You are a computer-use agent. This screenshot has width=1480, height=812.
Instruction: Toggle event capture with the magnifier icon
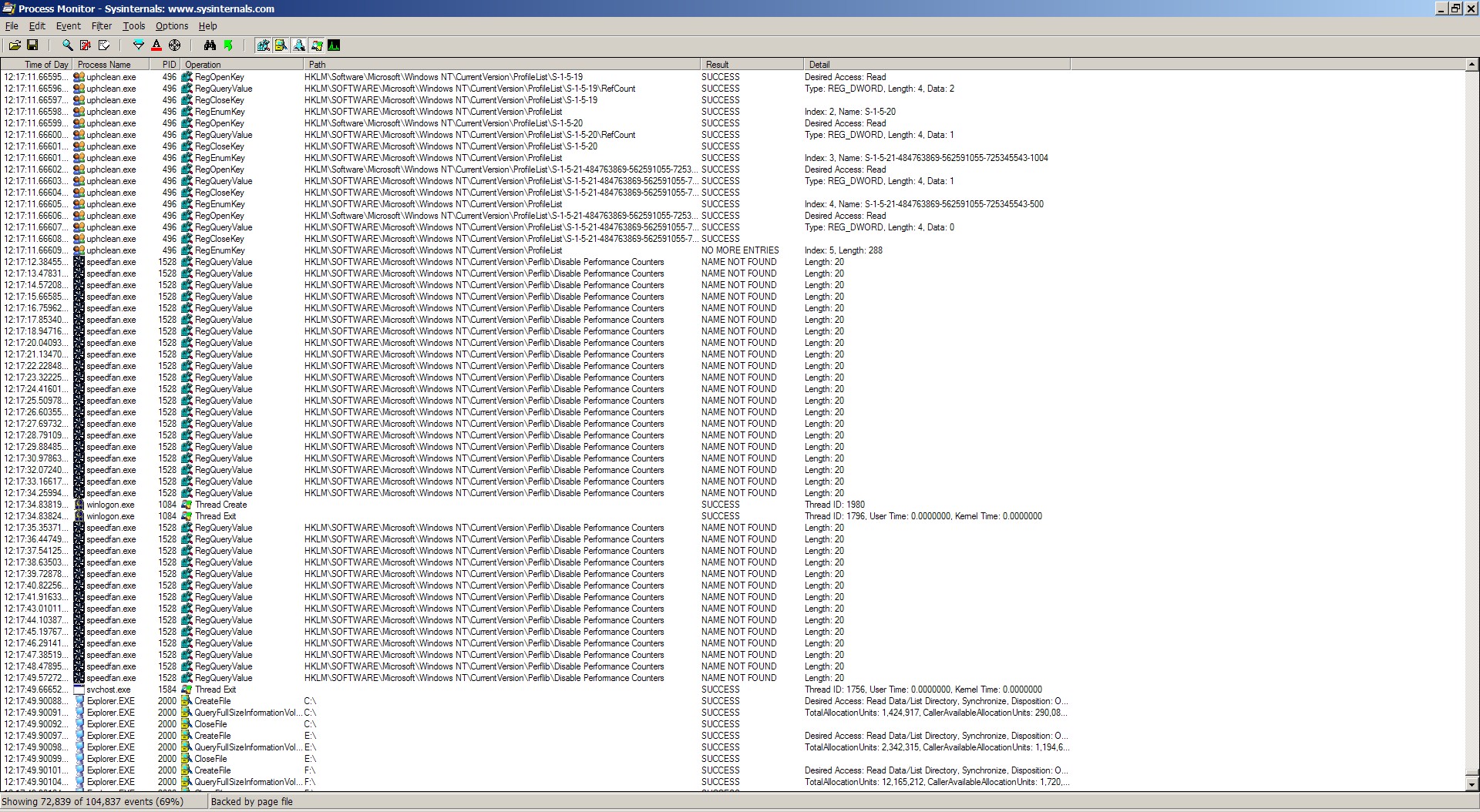coord(68,45)
